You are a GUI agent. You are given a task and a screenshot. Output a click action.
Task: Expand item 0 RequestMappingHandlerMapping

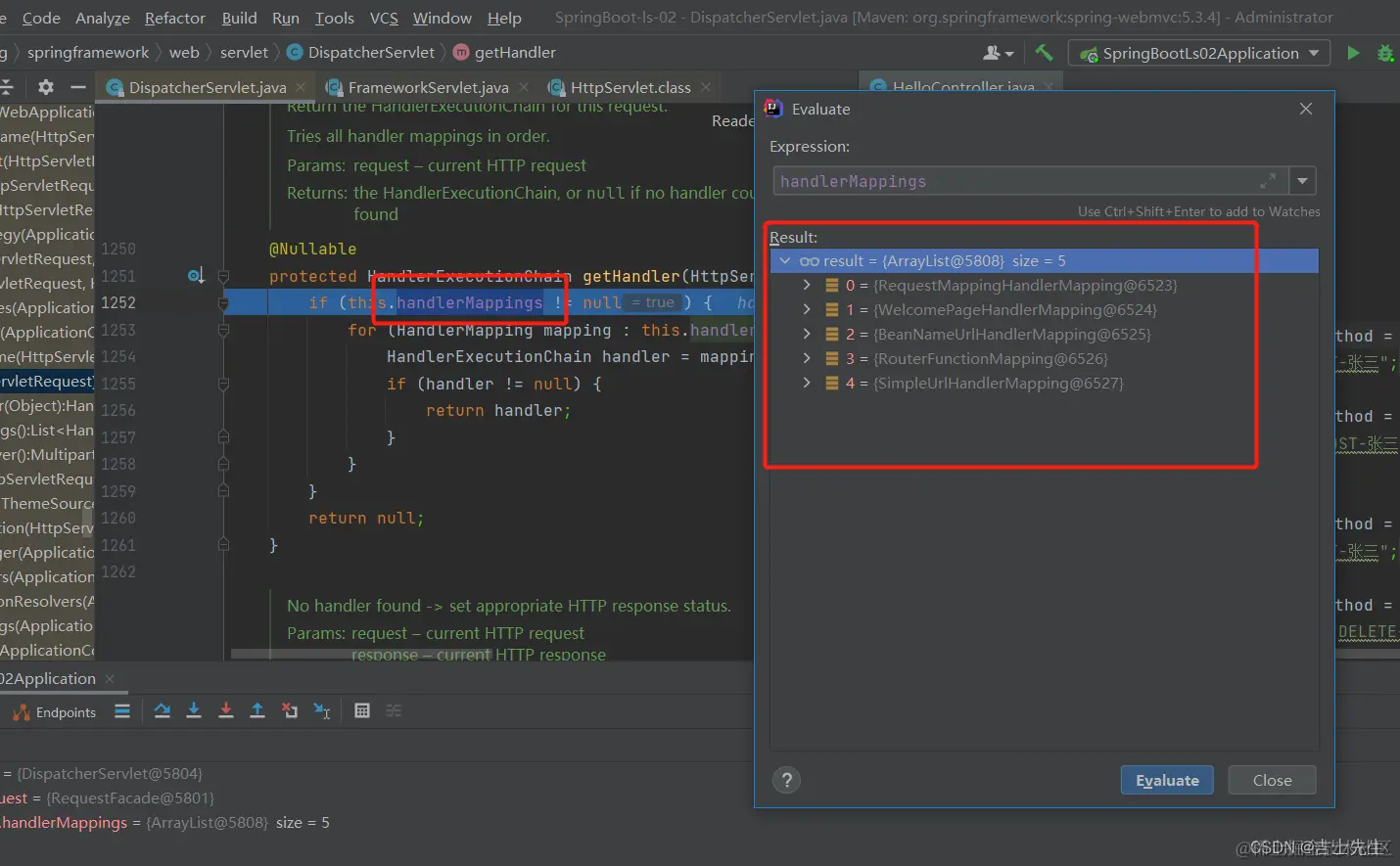pos(807,286)
